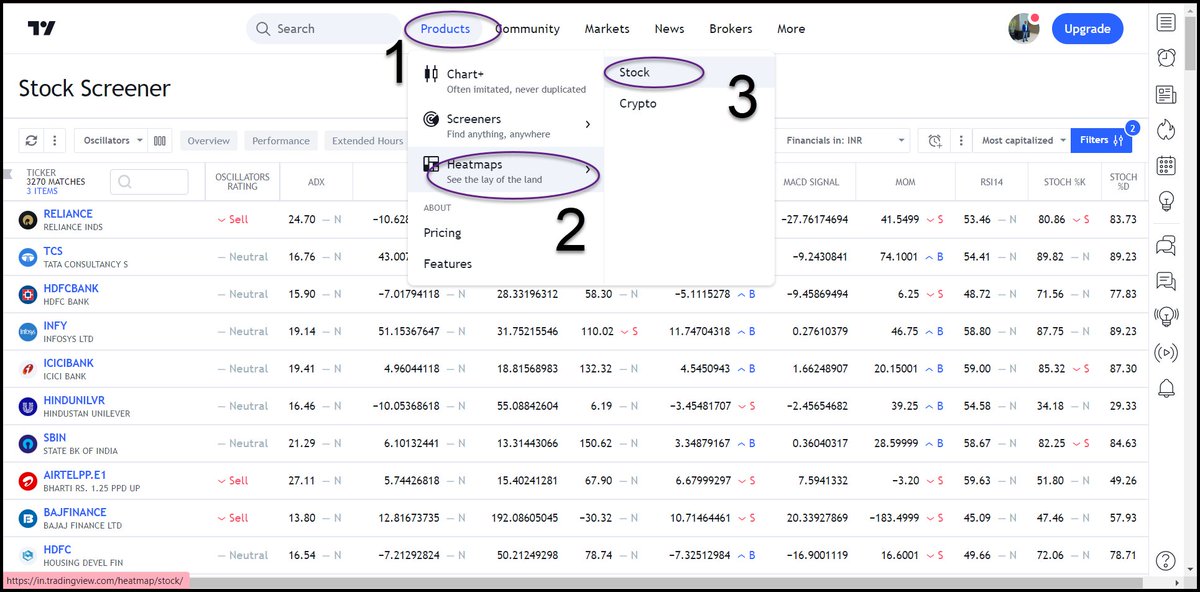Select Chart+ in the Products menu
Image resolution: width=1200 pixels, height=592 pixels.
pos(506,80)
